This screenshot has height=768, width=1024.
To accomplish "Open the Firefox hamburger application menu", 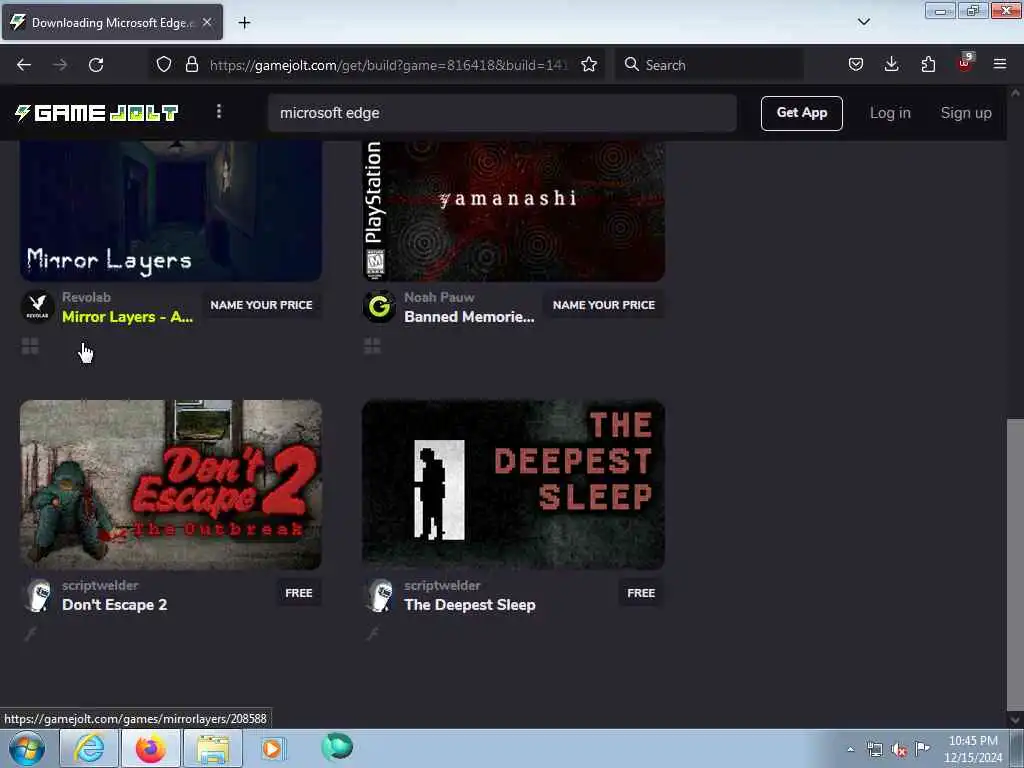I will click(1000, 64).
